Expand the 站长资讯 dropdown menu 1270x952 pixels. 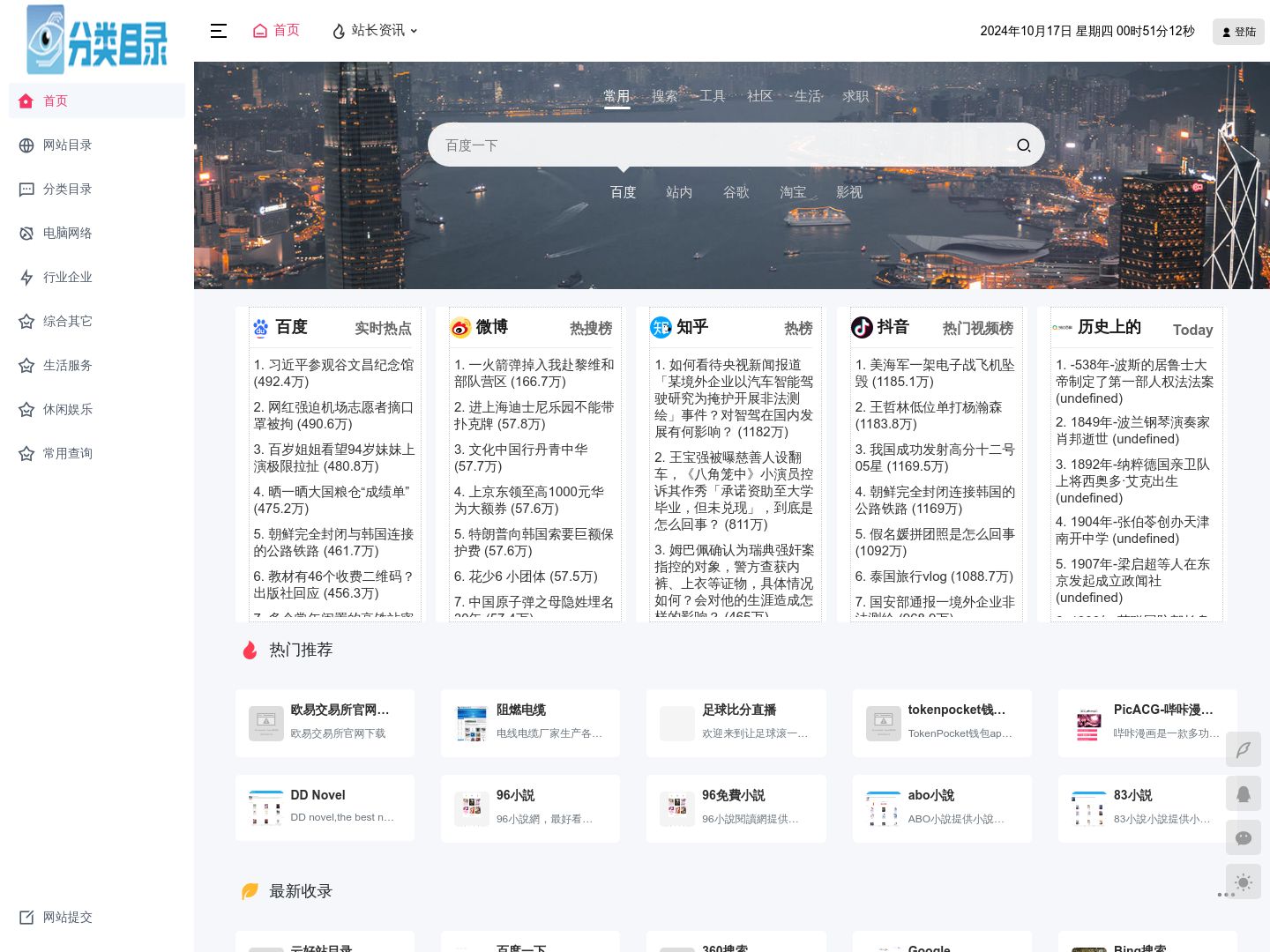pyautogui.click(x=375, y=30)
